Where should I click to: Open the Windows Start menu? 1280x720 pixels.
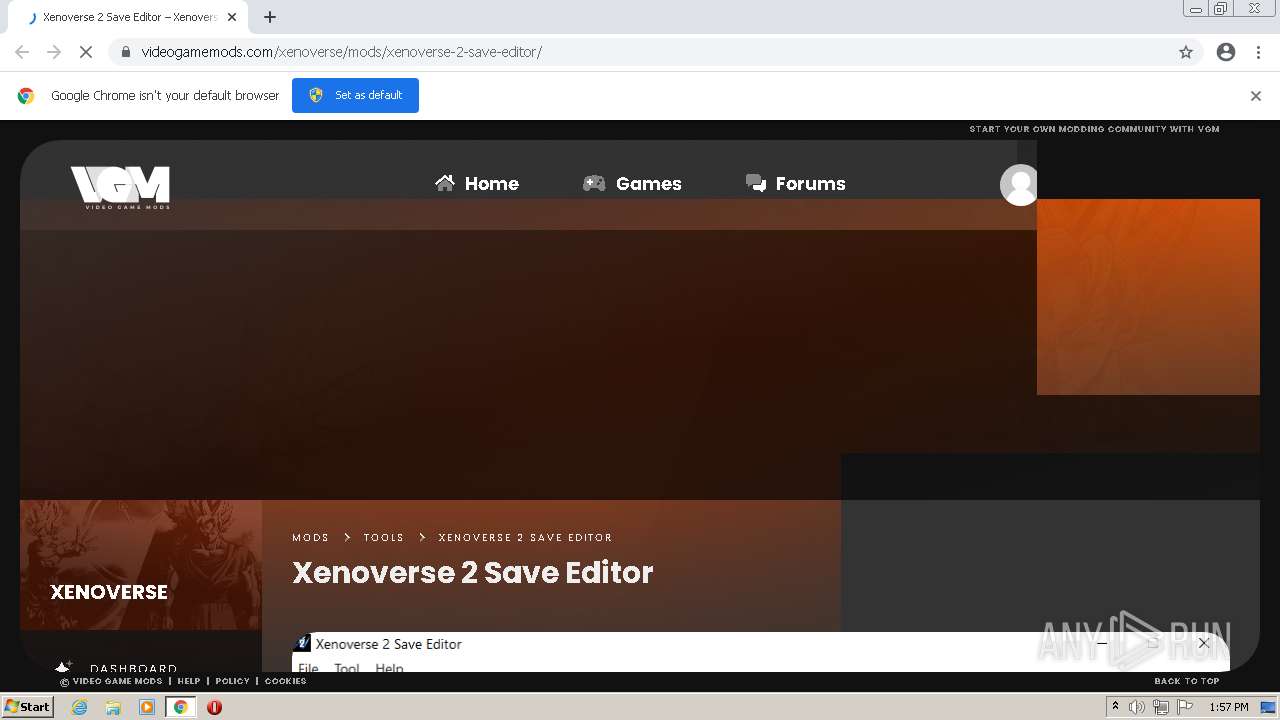27,706
